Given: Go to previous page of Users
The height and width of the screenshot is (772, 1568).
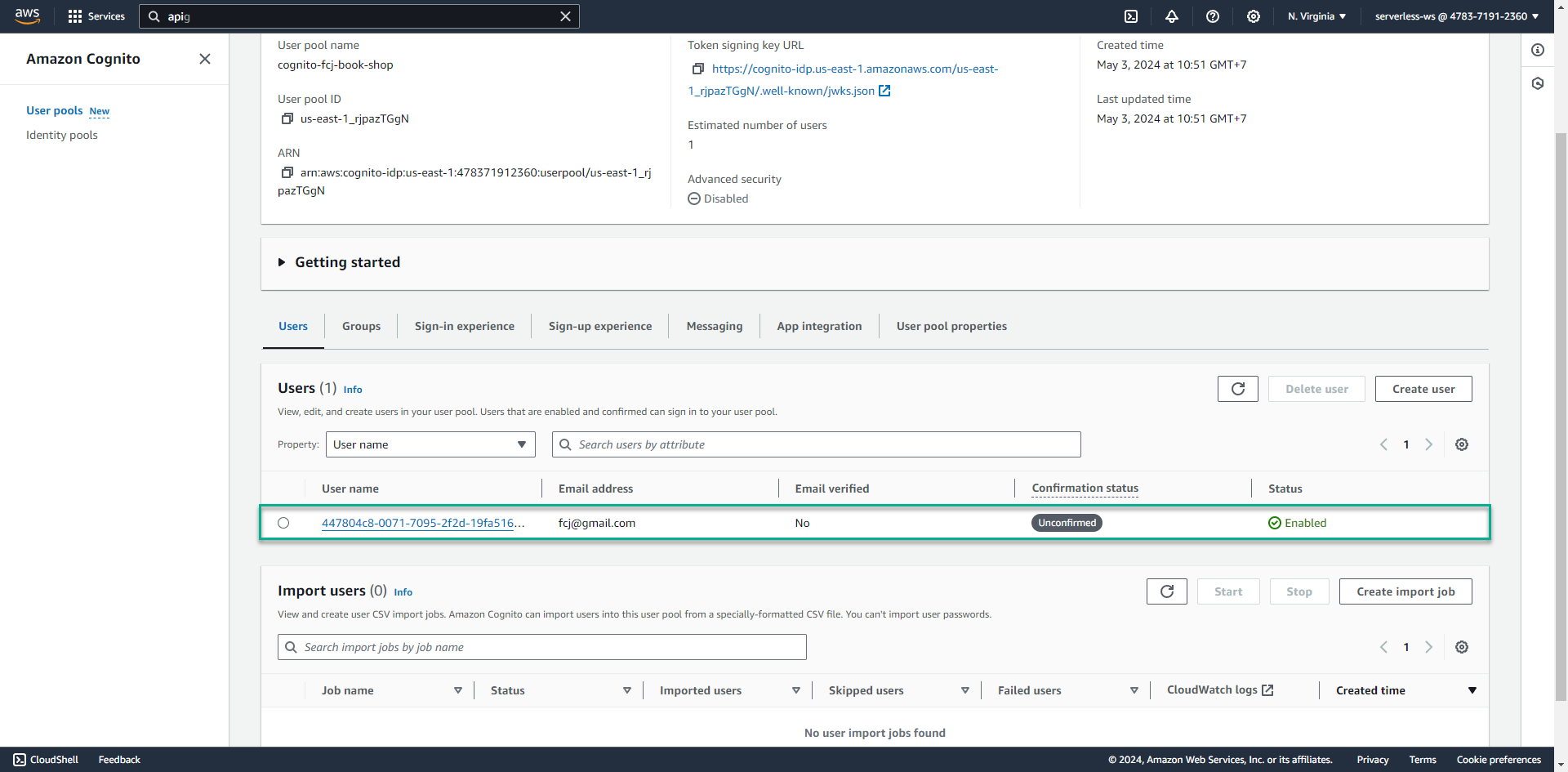Looking at the screenshot, I should tap(1383, 444).
